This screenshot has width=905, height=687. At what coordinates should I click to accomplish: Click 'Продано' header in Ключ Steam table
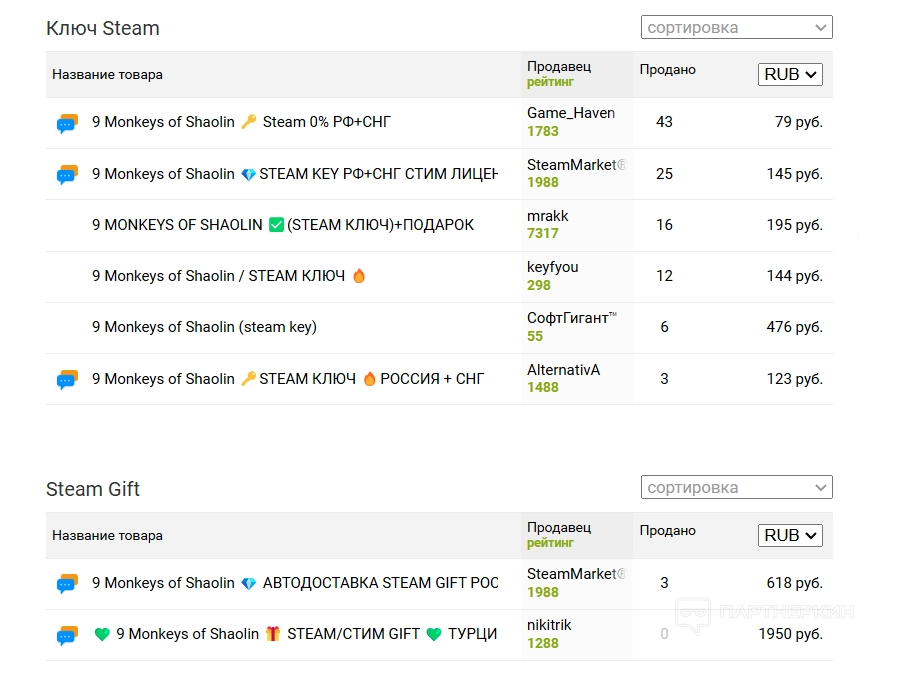(667, 70)
